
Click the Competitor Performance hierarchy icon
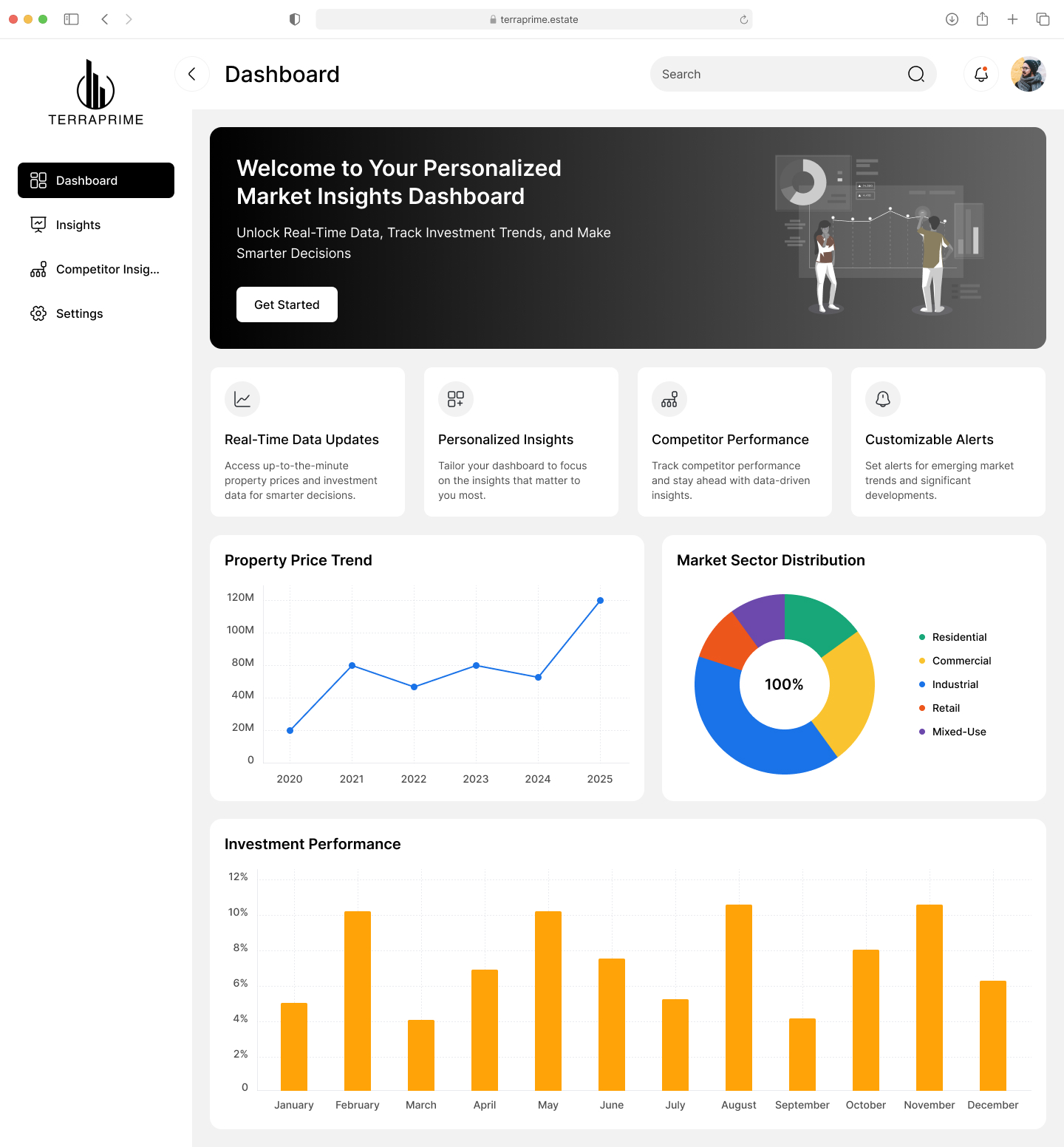click(x=669, y=399)
